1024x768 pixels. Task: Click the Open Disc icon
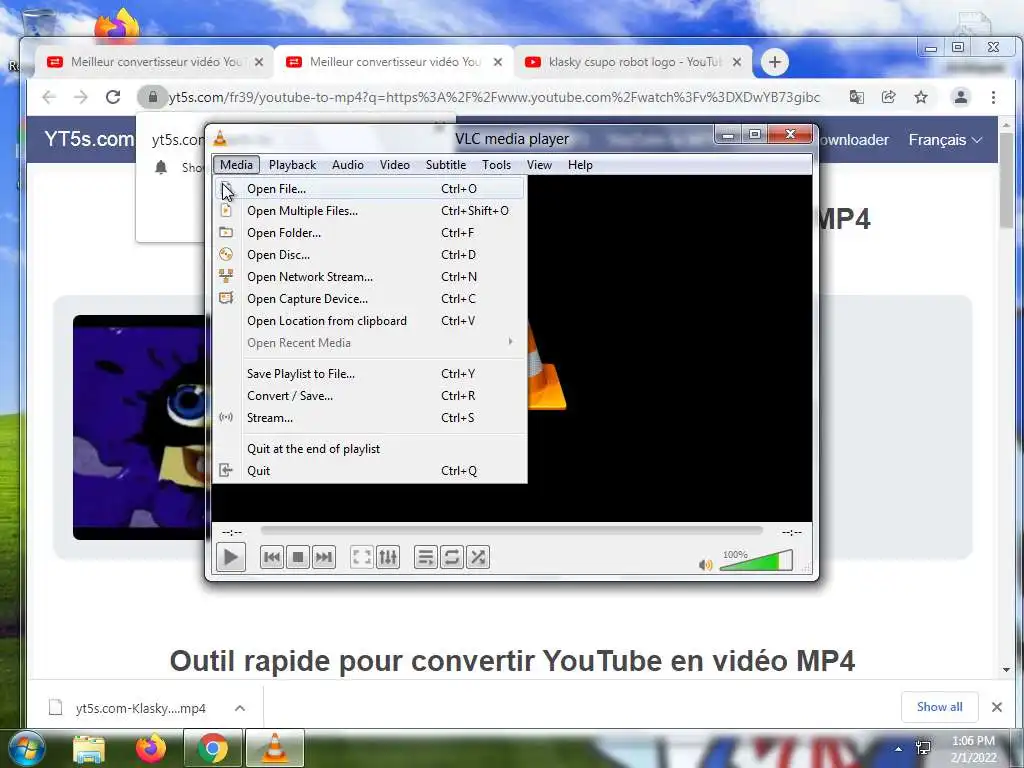point(226,254)
